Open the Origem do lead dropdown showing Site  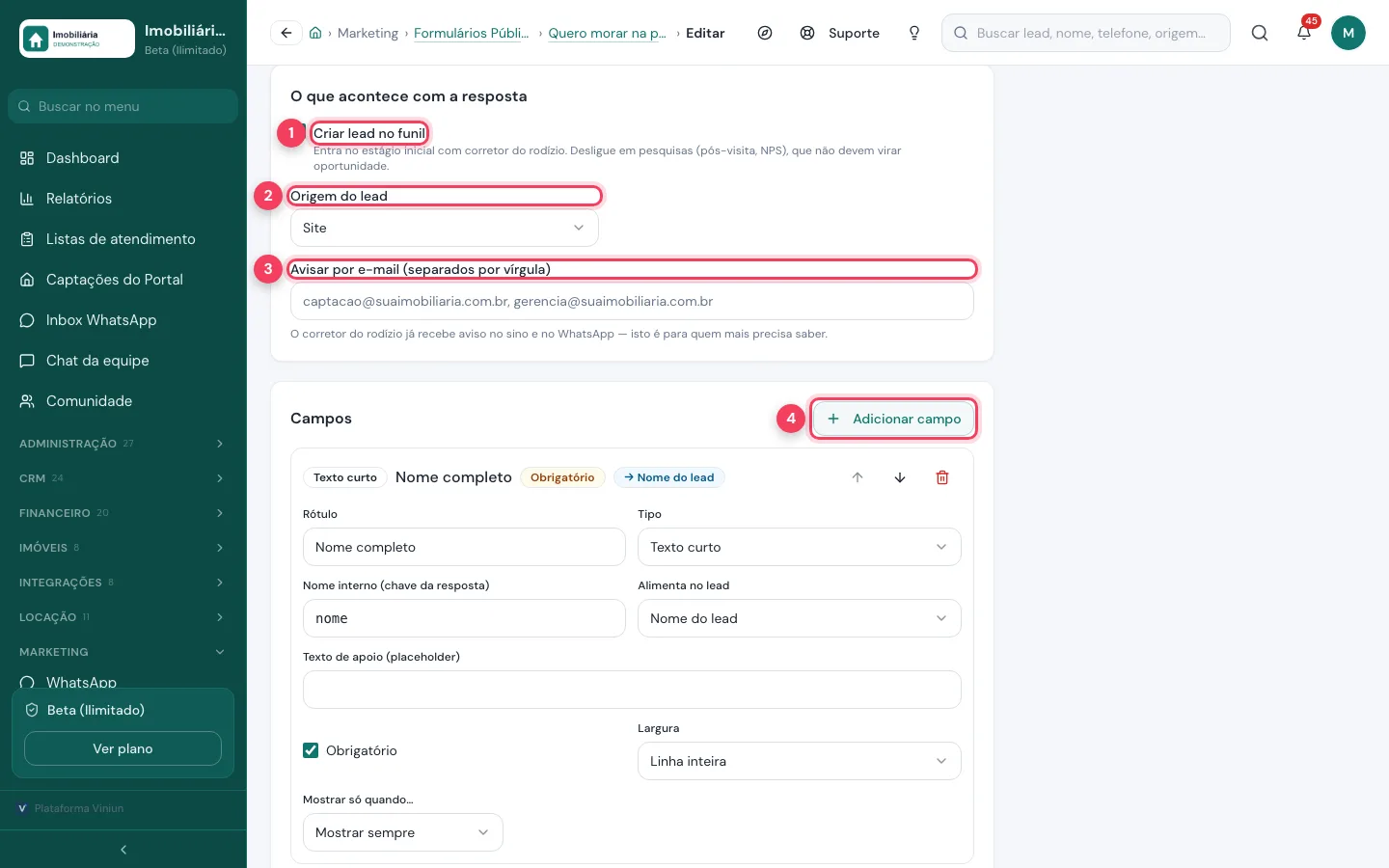point(445,228)
